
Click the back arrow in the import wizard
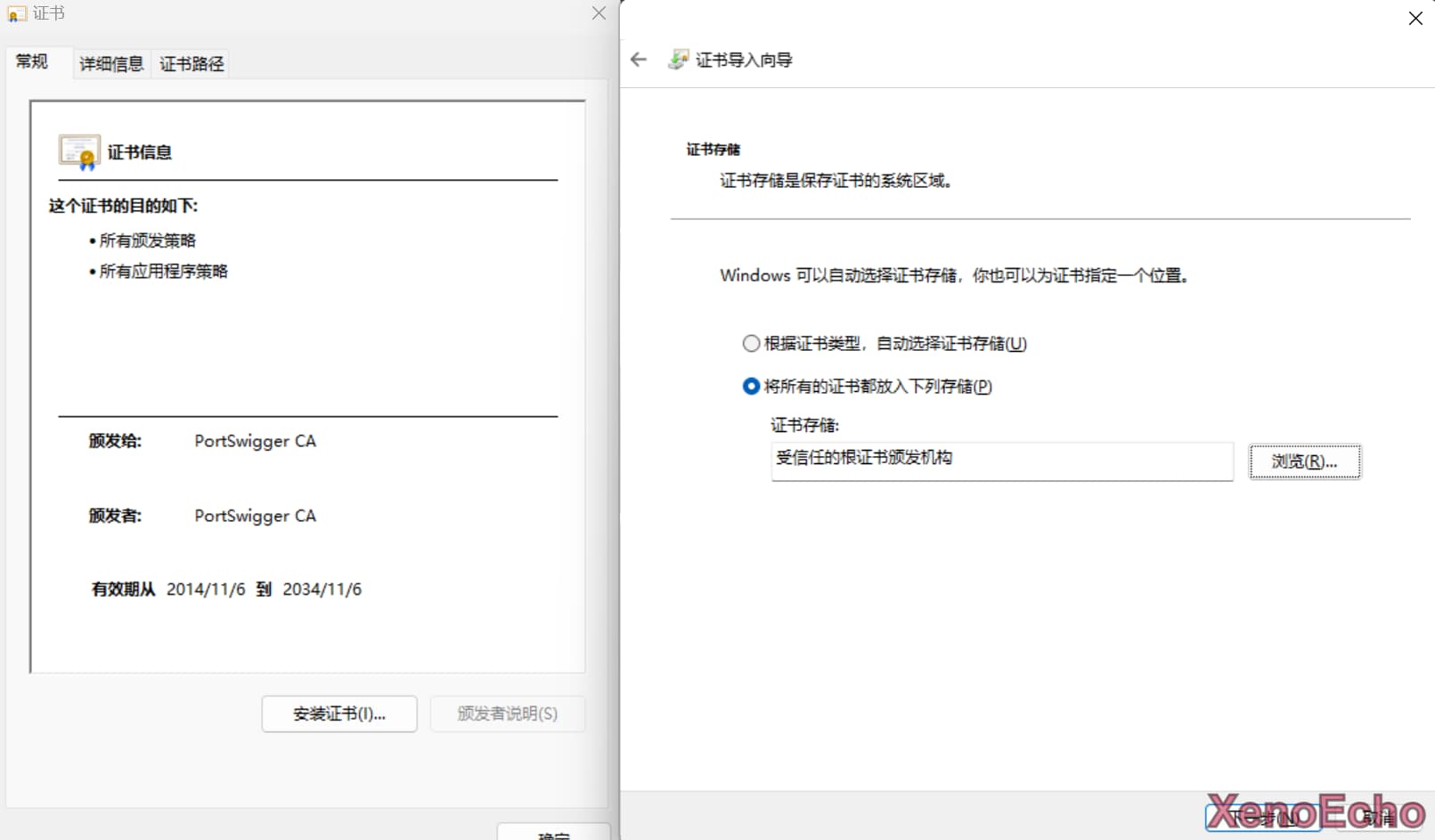point(638,60)
